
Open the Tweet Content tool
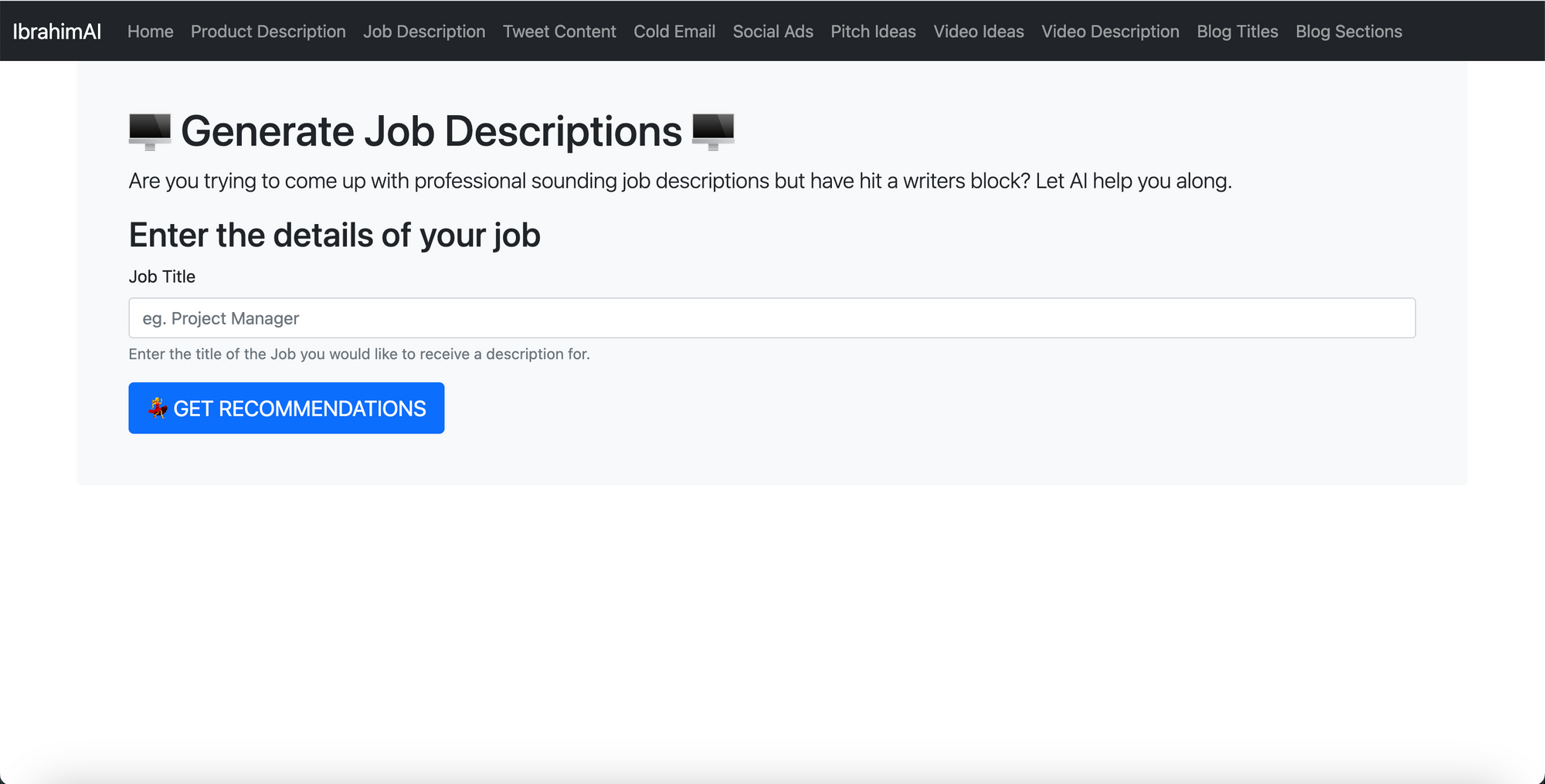coord(559,32)
